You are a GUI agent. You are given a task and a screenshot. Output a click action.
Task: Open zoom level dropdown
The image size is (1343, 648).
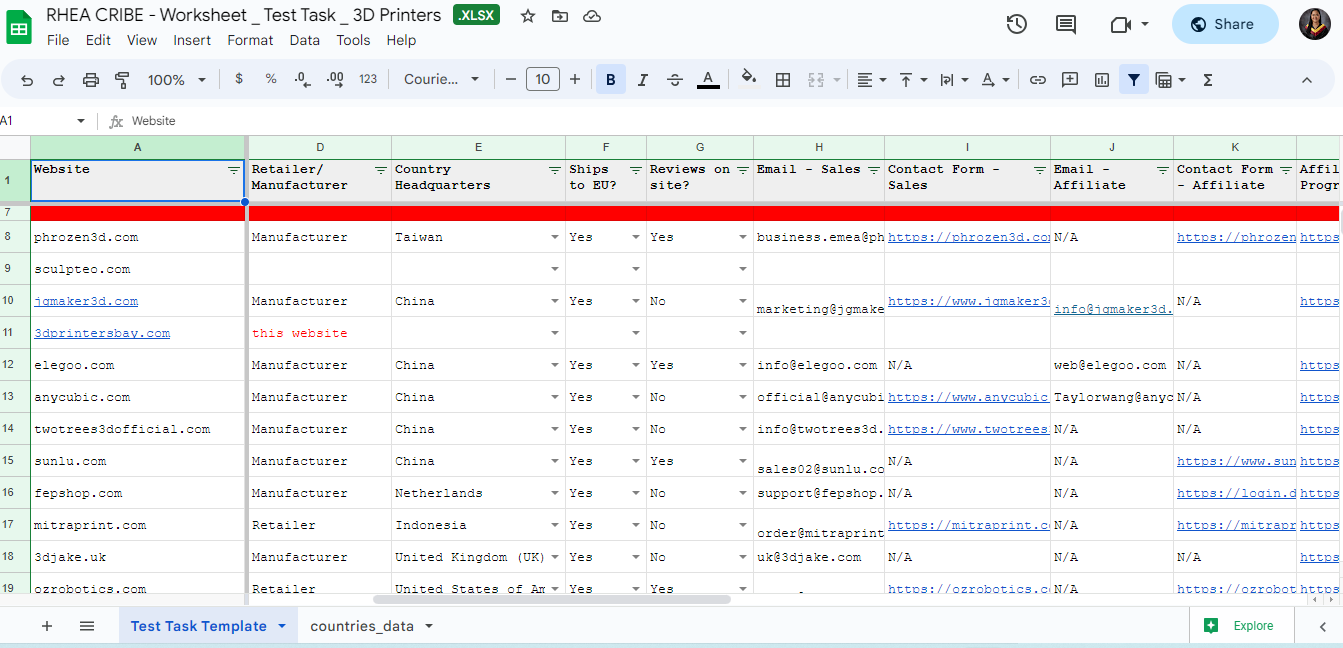(x=177, y=80)
